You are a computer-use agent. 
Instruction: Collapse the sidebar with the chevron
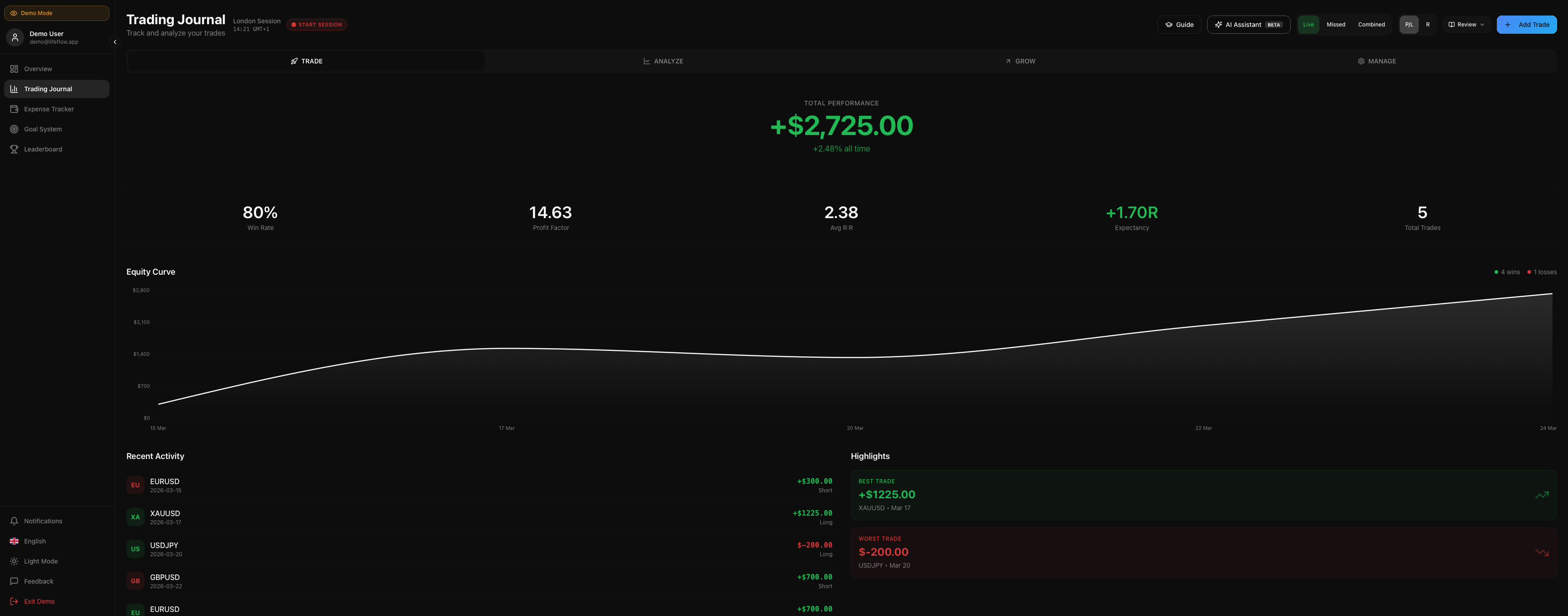(115, 42)
